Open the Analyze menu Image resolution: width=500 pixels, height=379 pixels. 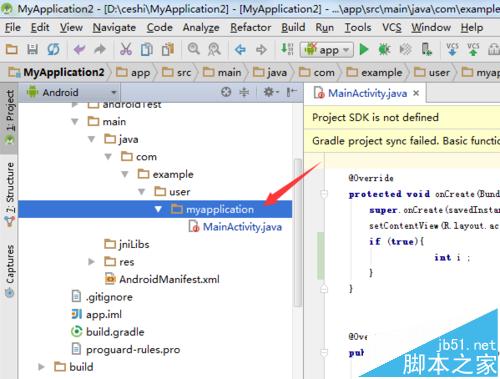(x=201, y=27)
